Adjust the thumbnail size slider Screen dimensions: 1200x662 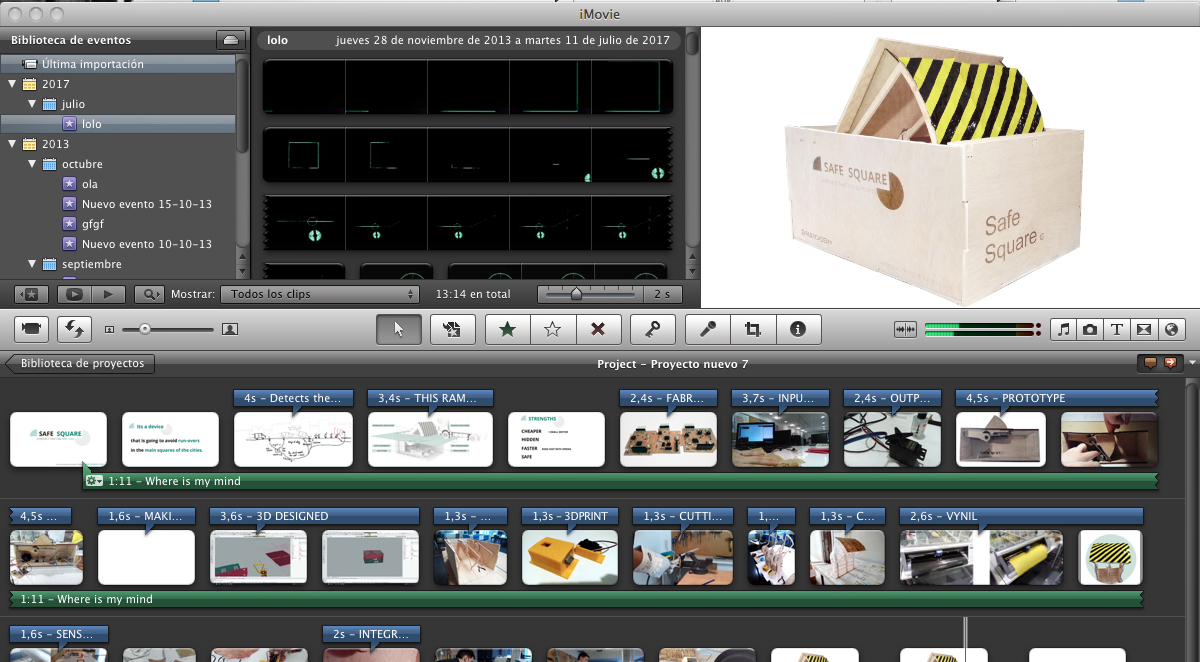[146, 328]
